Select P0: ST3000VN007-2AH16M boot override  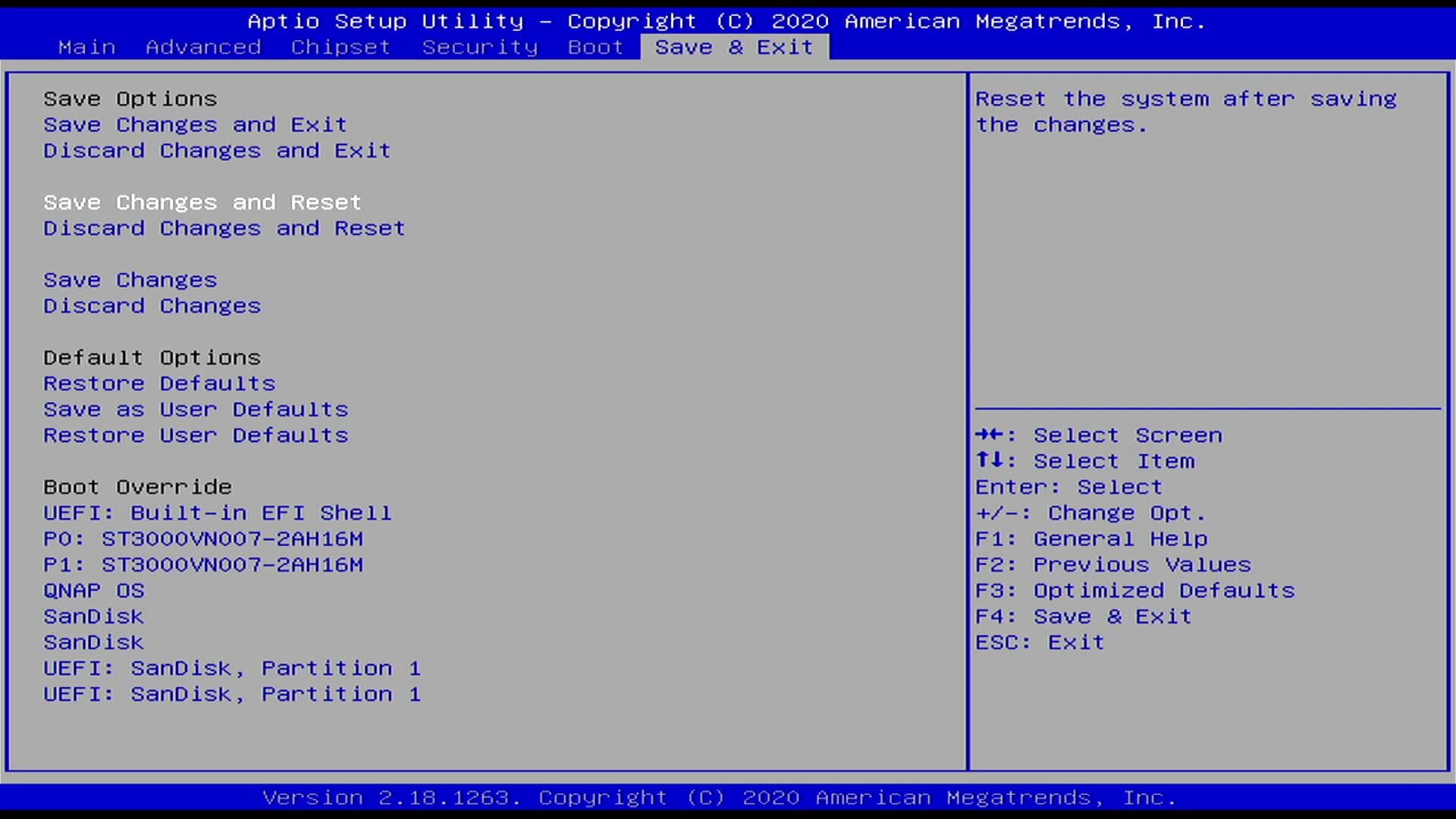tap(202, 538)
